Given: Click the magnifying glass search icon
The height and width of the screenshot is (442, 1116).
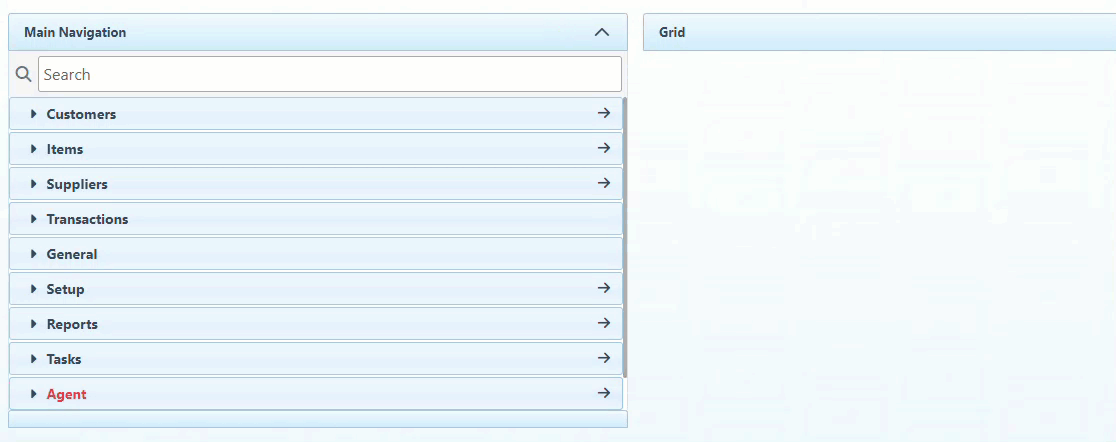Looking at the screenshot, I should click(24, 75).
